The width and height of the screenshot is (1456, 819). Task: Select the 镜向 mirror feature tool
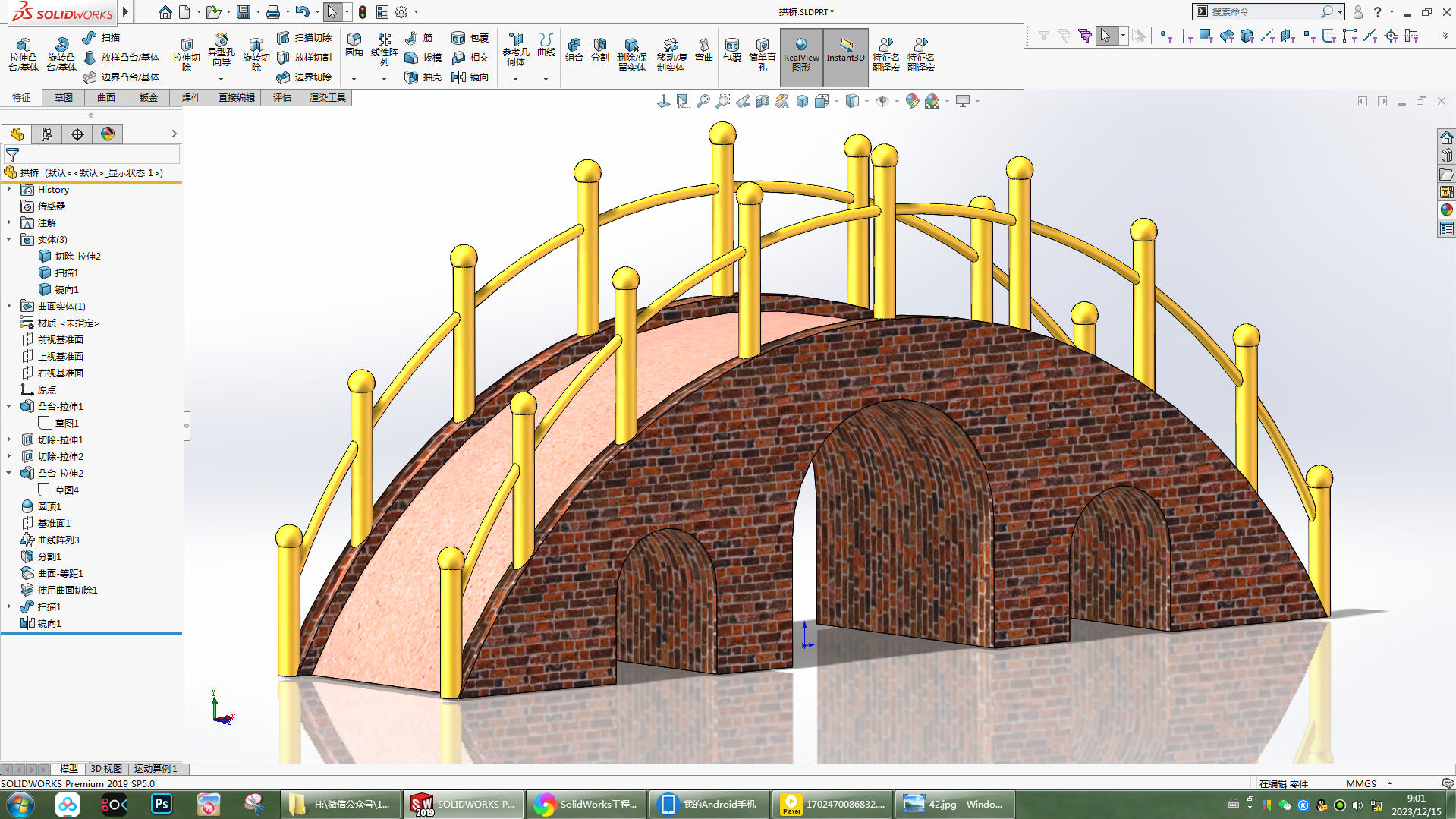470,77
